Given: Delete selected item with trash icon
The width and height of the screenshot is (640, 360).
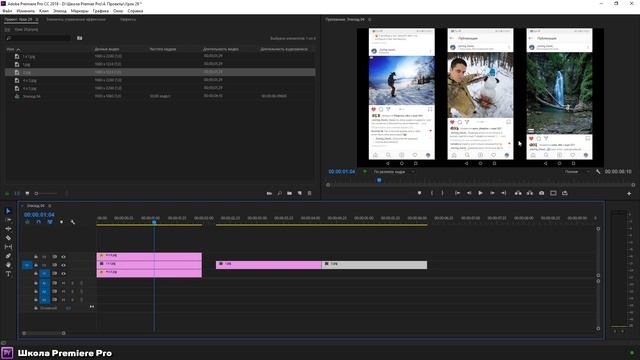Looking at the screenshot, I should [309, 193].
